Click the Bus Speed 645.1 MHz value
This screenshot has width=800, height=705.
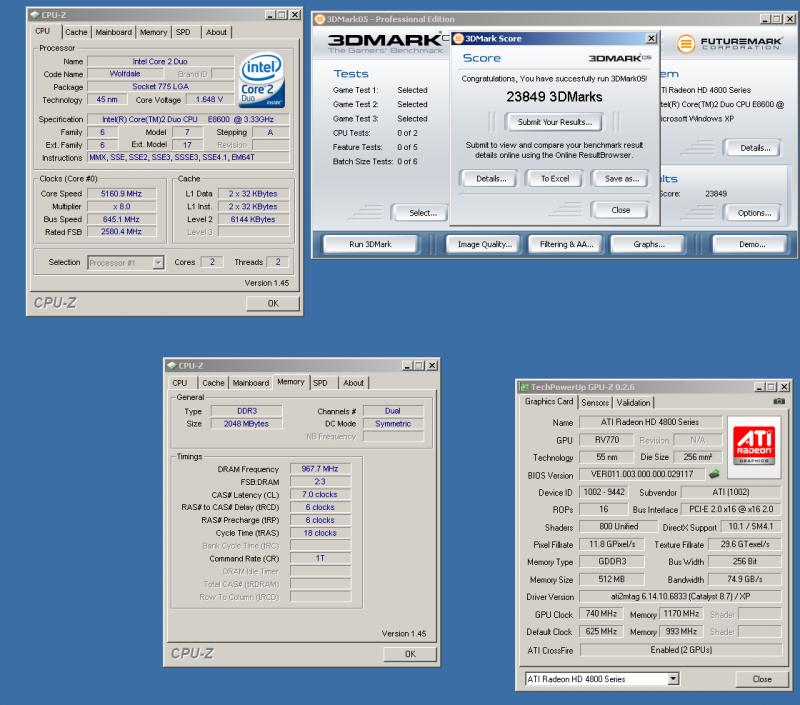pos(121,219)
